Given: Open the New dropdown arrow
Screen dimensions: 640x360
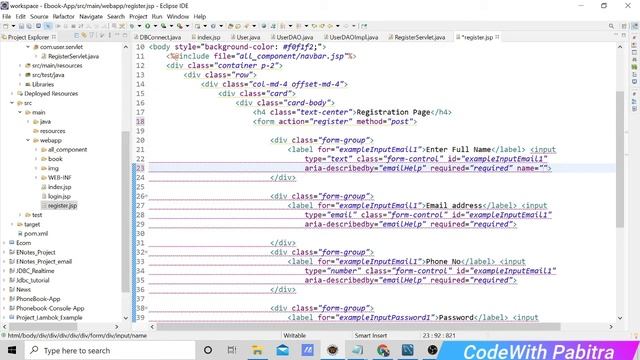Looking at the screenshot, I should [13, 26].
